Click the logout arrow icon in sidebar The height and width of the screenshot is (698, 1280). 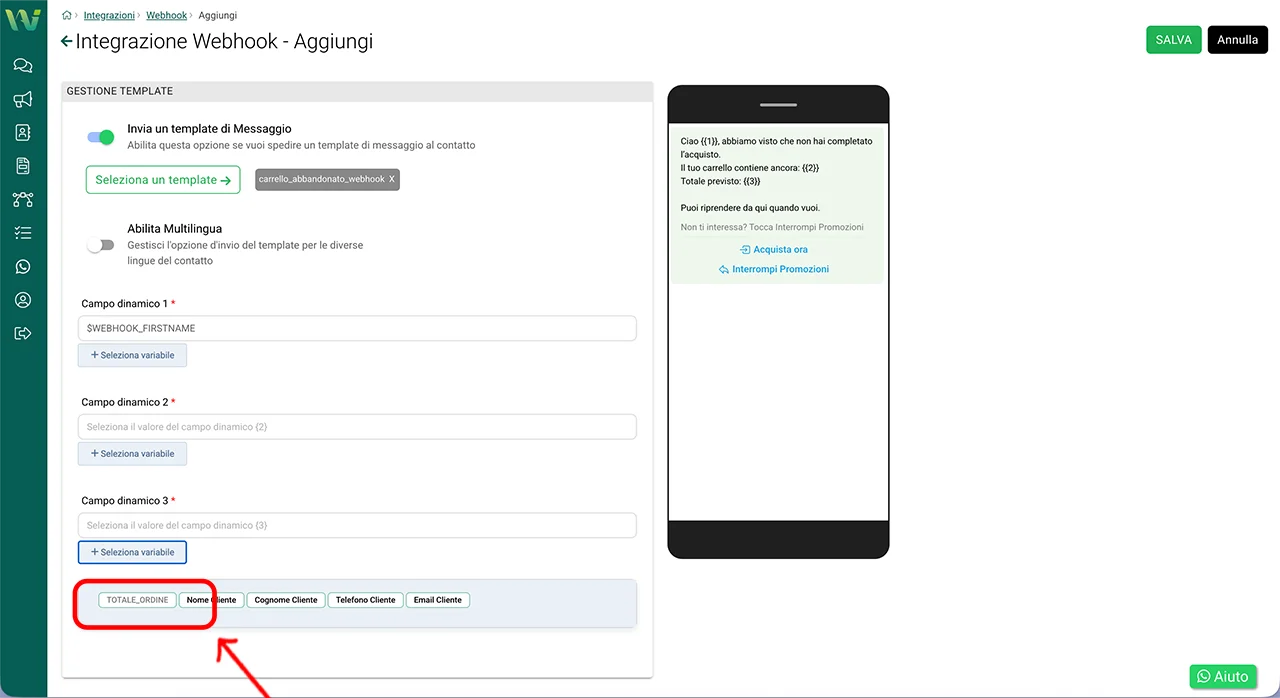coord(23,333)
